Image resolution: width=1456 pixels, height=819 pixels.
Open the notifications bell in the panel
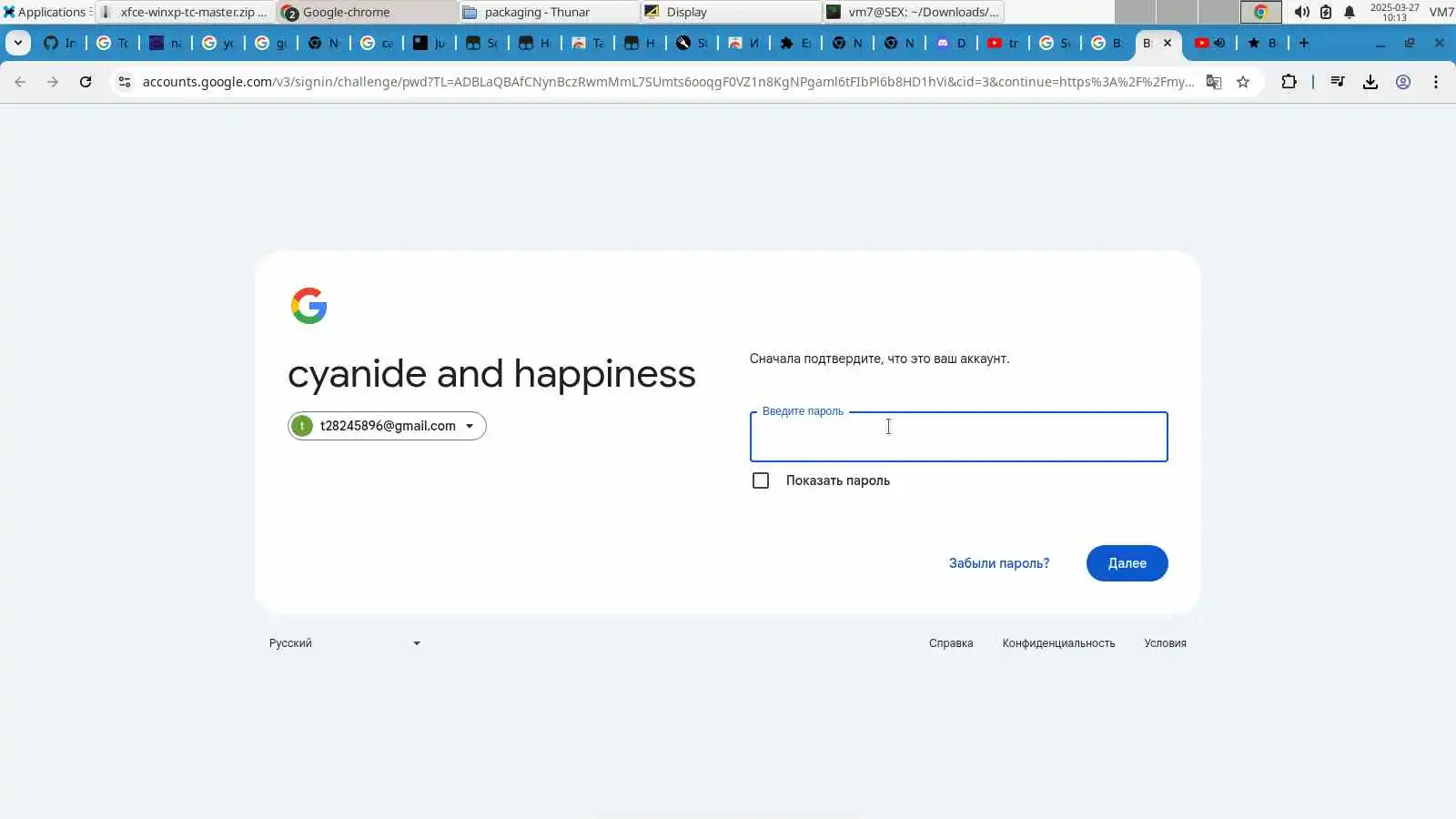pyautogui.click(x=1350, y=12)
